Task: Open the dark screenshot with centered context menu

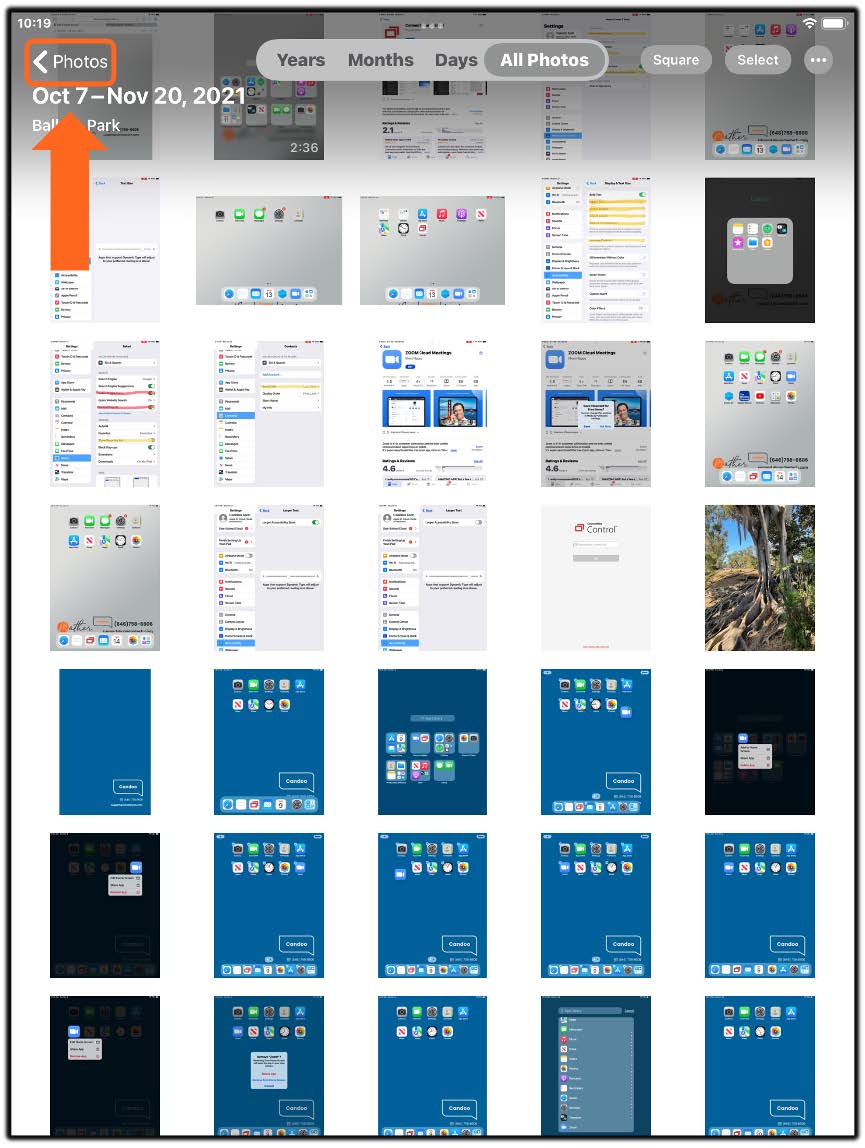Action: click(x=760, y=741)
